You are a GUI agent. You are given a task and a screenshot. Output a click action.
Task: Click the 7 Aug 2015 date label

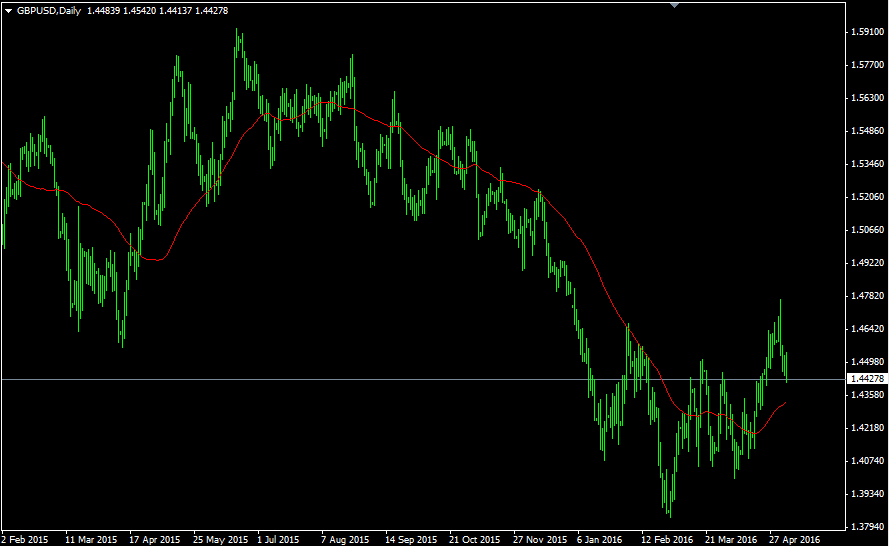click(345, 539)
